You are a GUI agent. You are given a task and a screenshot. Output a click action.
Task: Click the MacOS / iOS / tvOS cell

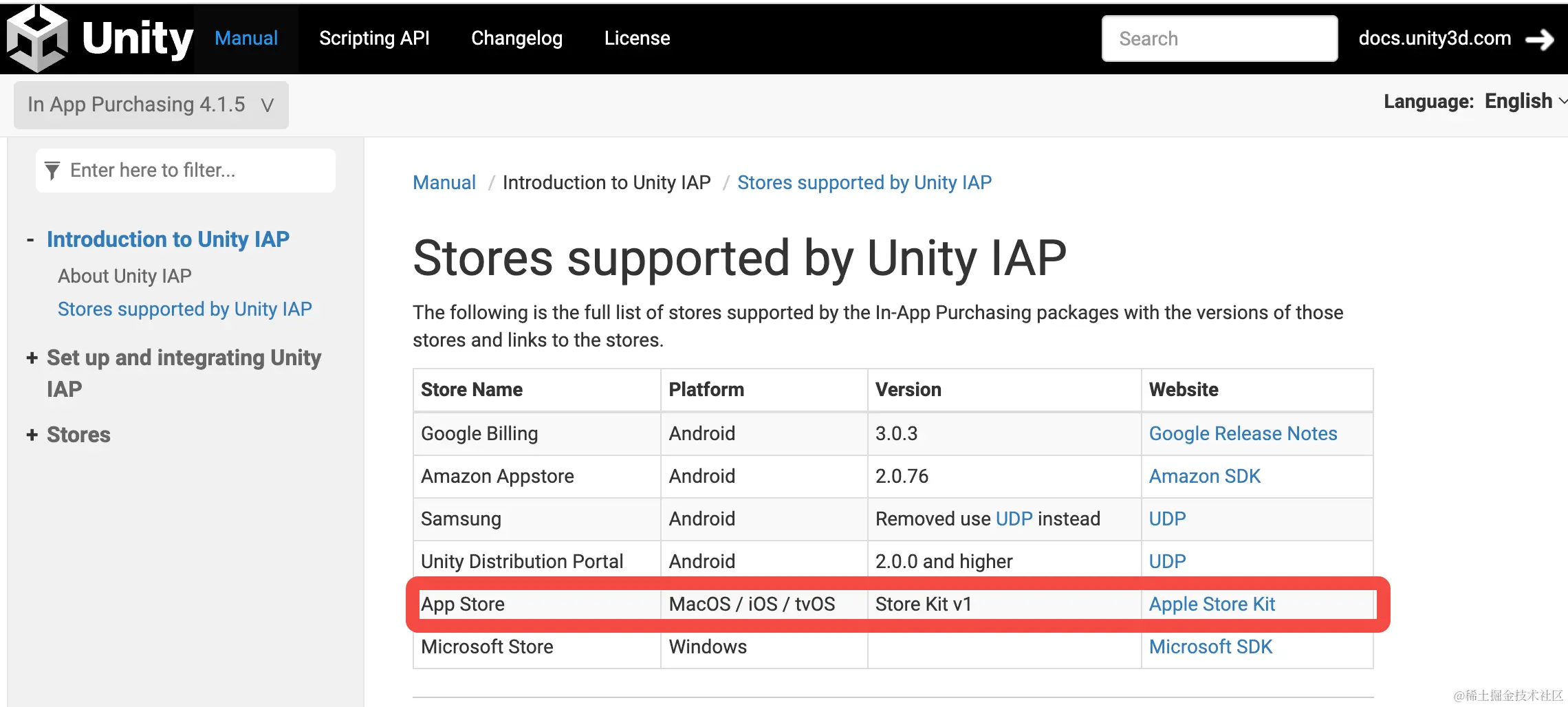[x=764, y=604]
